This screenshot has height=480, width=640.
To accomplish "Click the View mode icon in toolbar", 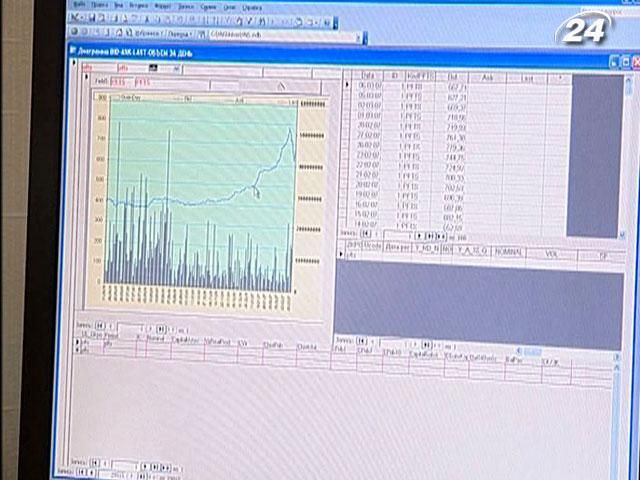I will point(76,18).
